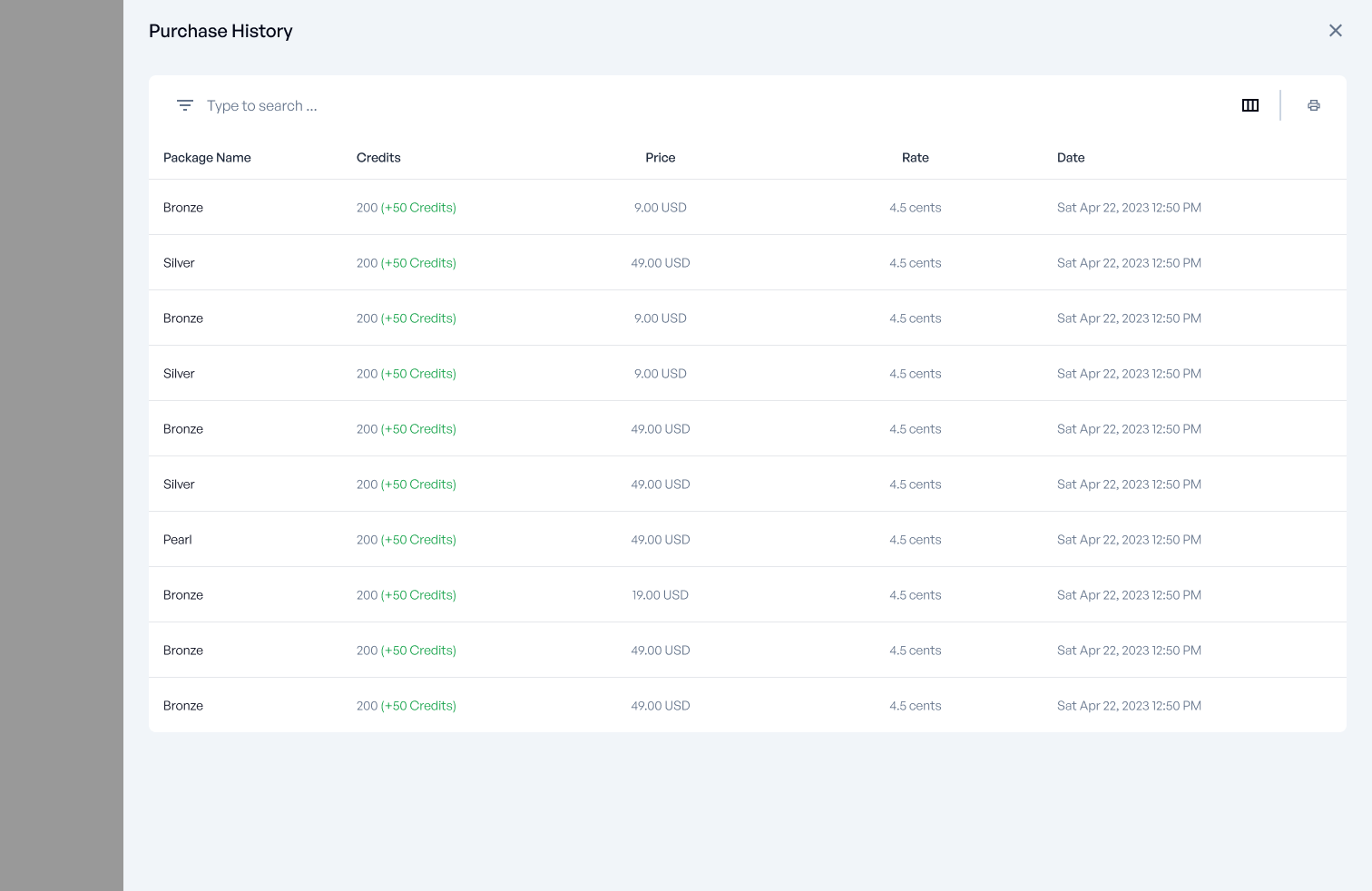Click the rate in the Pearl row
This screenshot has width=1372, height=891.
tap(915, 540)
